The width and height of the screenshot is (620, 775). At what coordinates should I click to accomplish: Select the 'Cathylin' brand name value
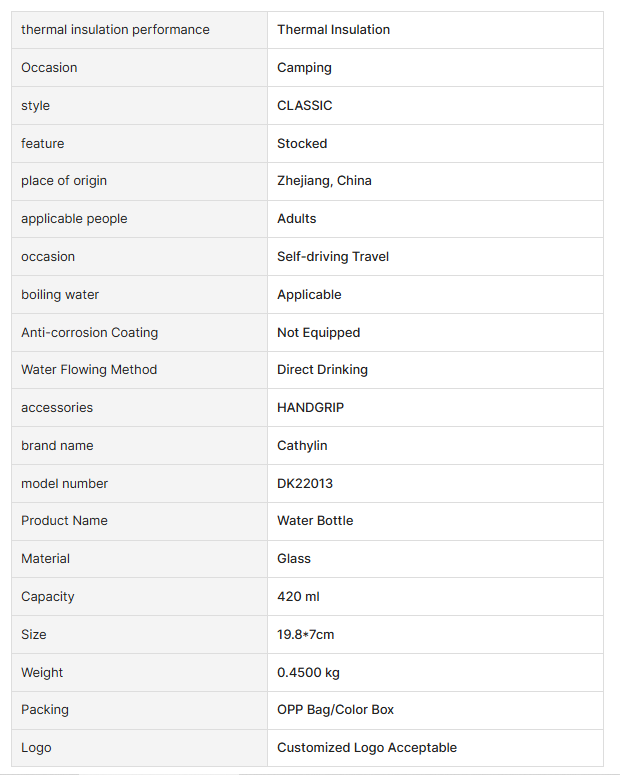coord(302,446)
